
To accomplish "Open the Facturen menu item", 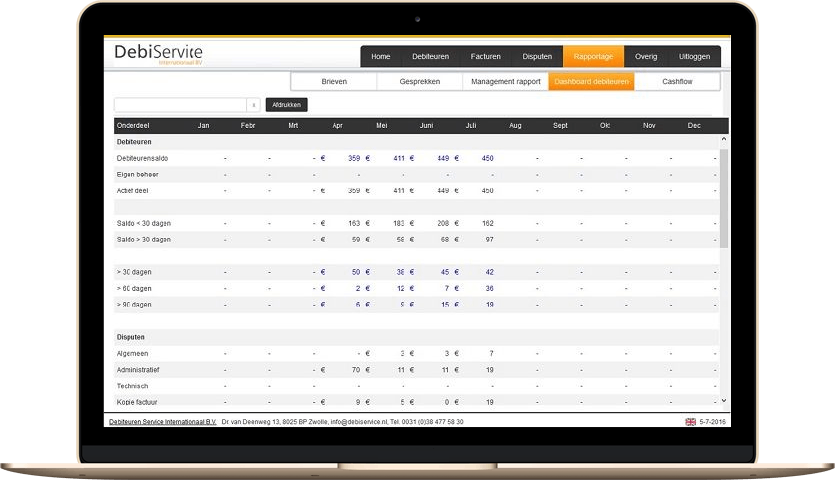I will click(485, 57).
